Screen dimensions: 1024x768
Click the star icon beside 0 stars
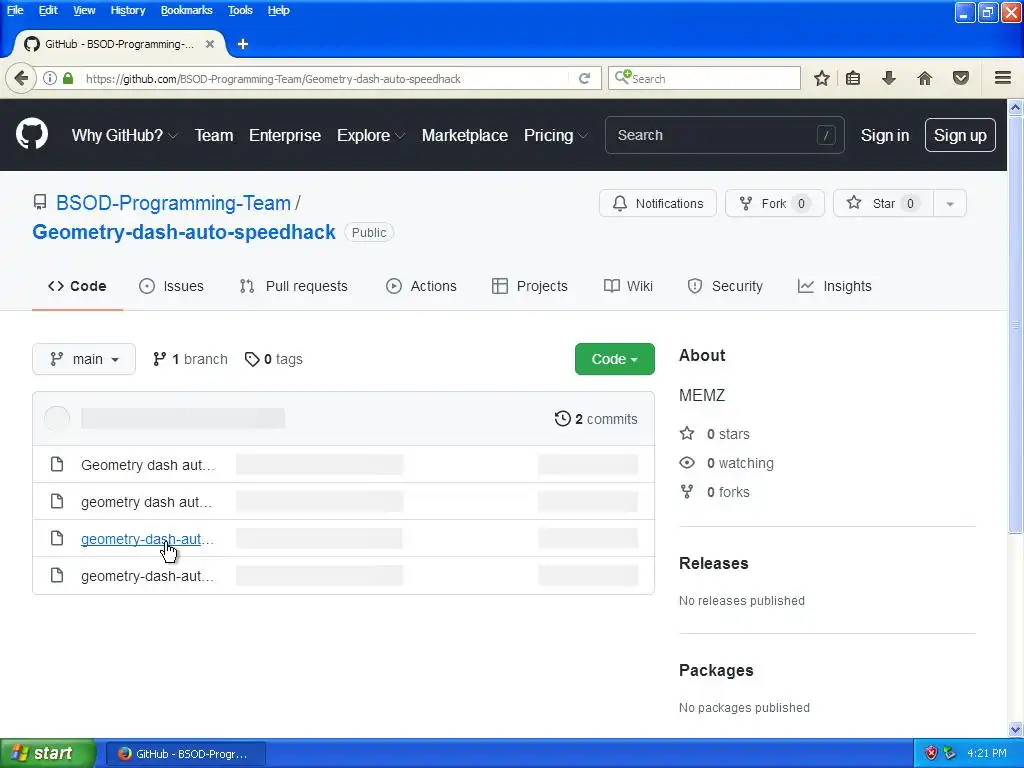click(x=687, y=434)
